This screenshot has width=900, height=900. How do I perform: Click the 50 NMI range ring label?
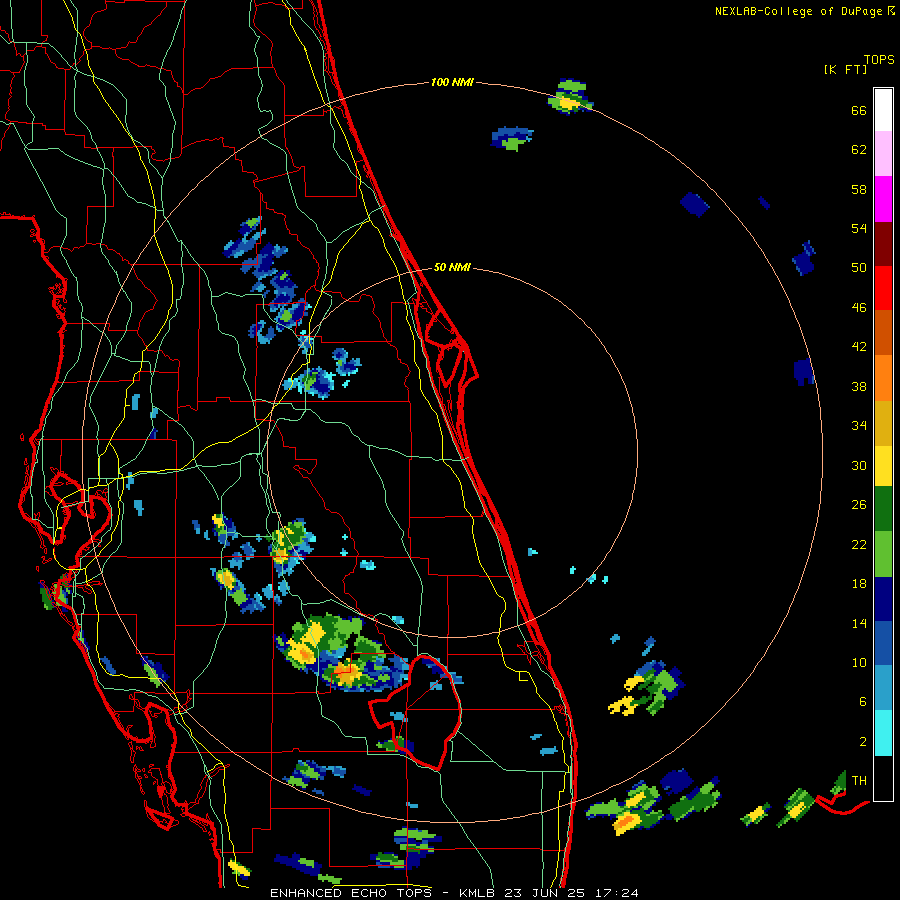pyautogui.click(x=452, y=267)
